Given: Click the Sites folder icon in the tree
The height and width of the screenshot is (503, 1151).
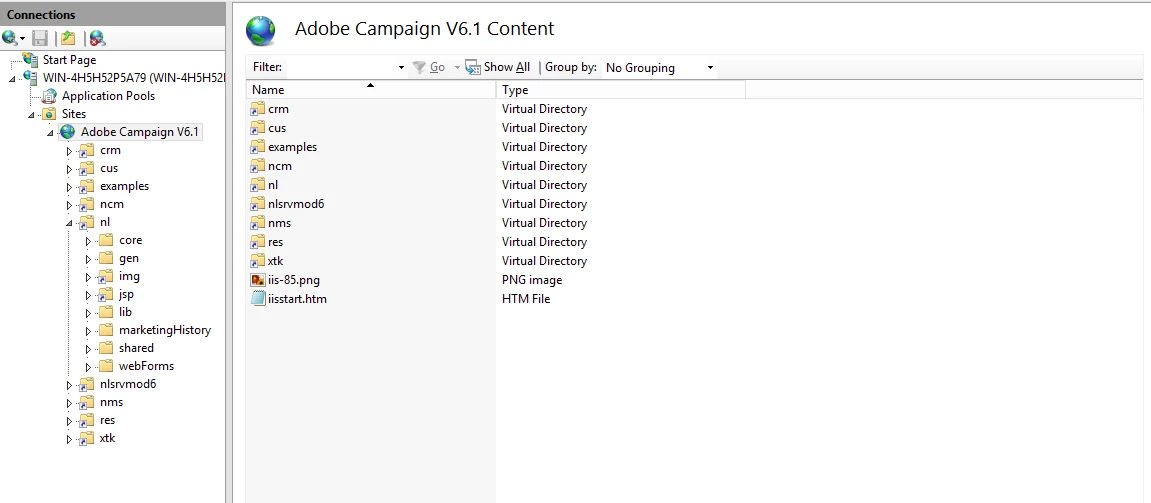Looking at the screenshot, I should pos(49,114).
